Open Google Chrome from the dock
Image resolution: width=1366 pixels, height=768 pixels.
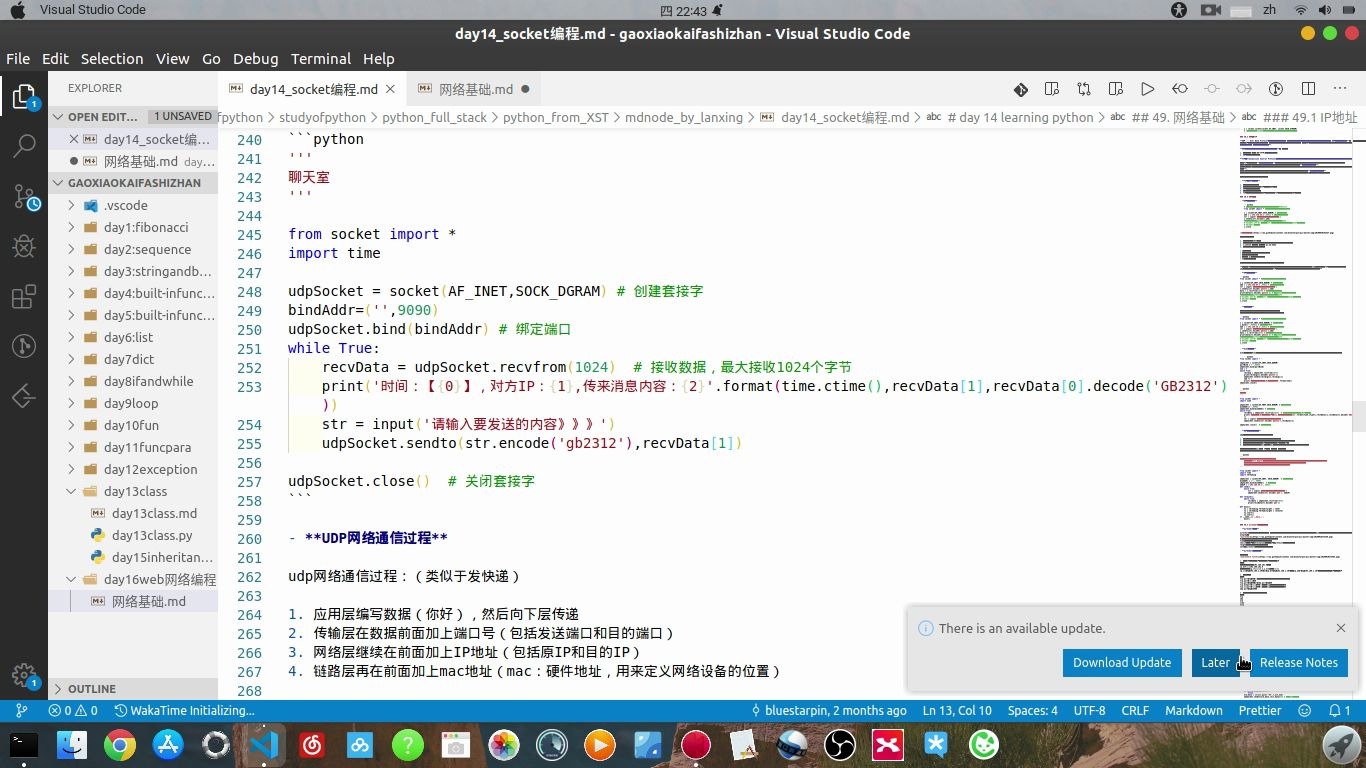pyautogui.click(x=120, y=744)
